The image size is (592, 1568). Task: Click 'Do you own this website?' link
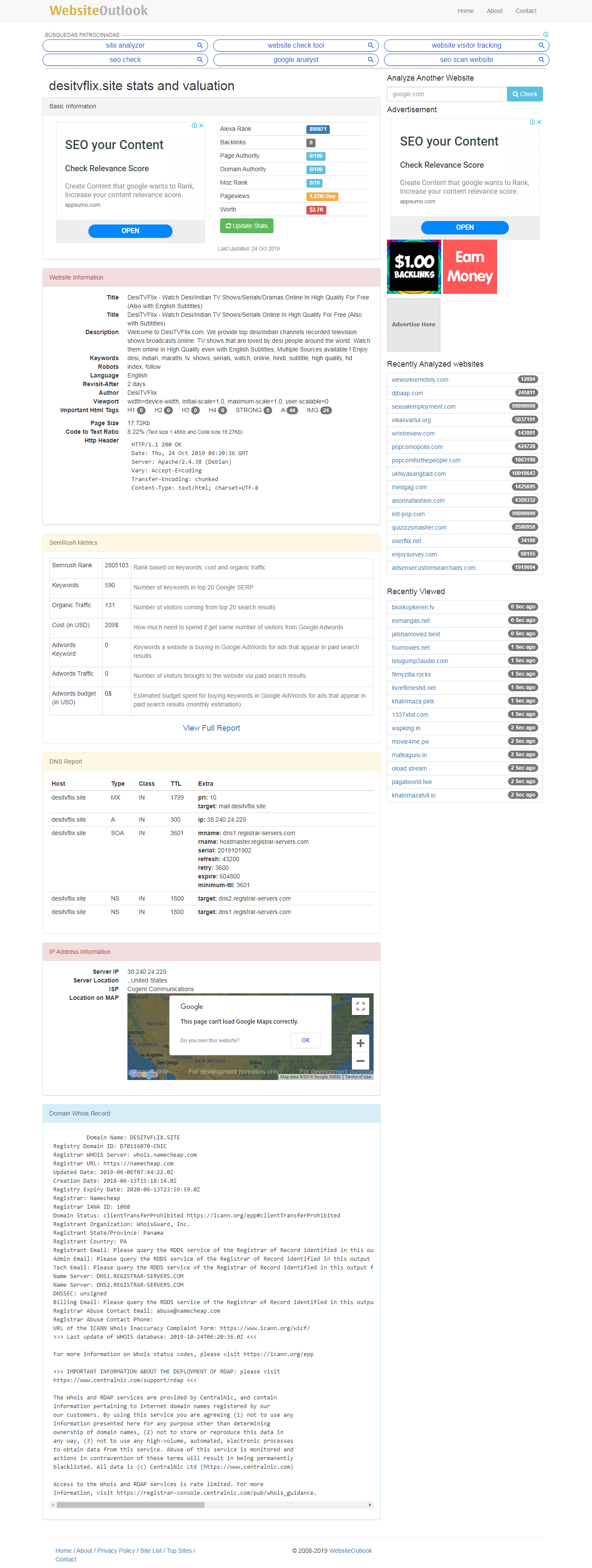(210, 1040)
